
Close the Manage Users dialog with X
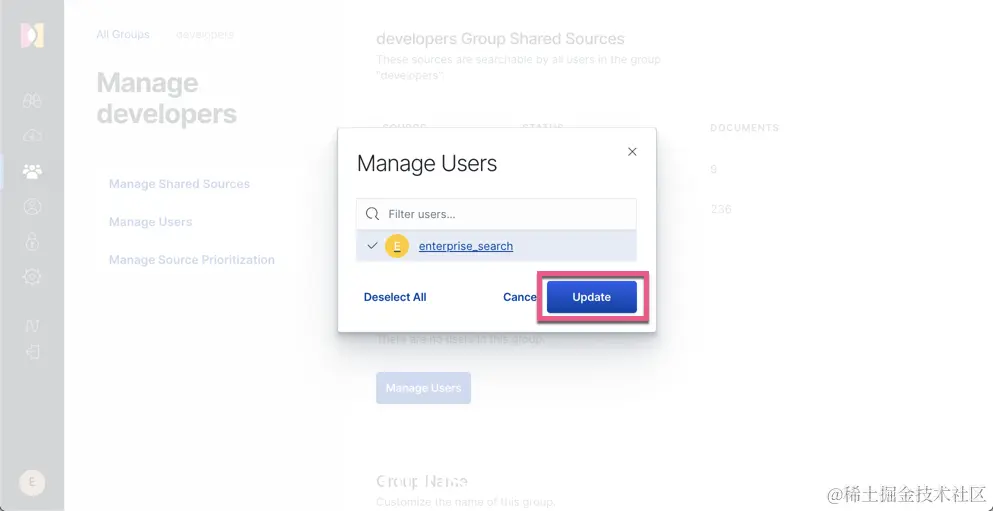(x=631, y=152)
